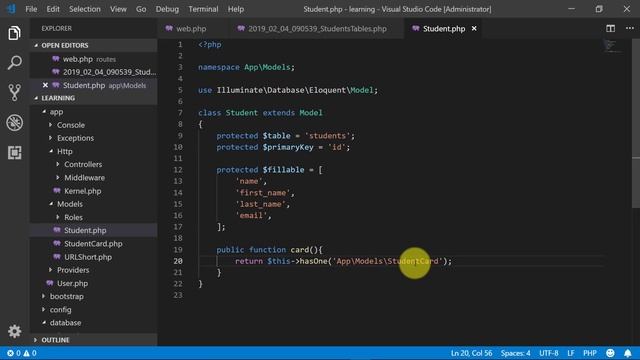This screenshot has height=360, width=640.
Task: Collapse the LEARNING folder section
Action: (93, 98)
